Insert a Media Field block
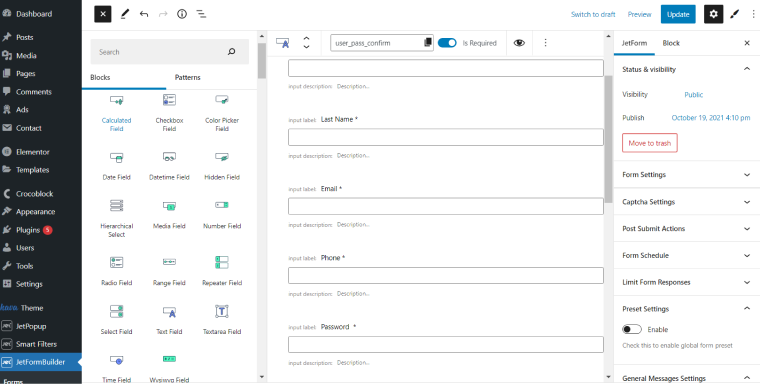 click(169, 215)
